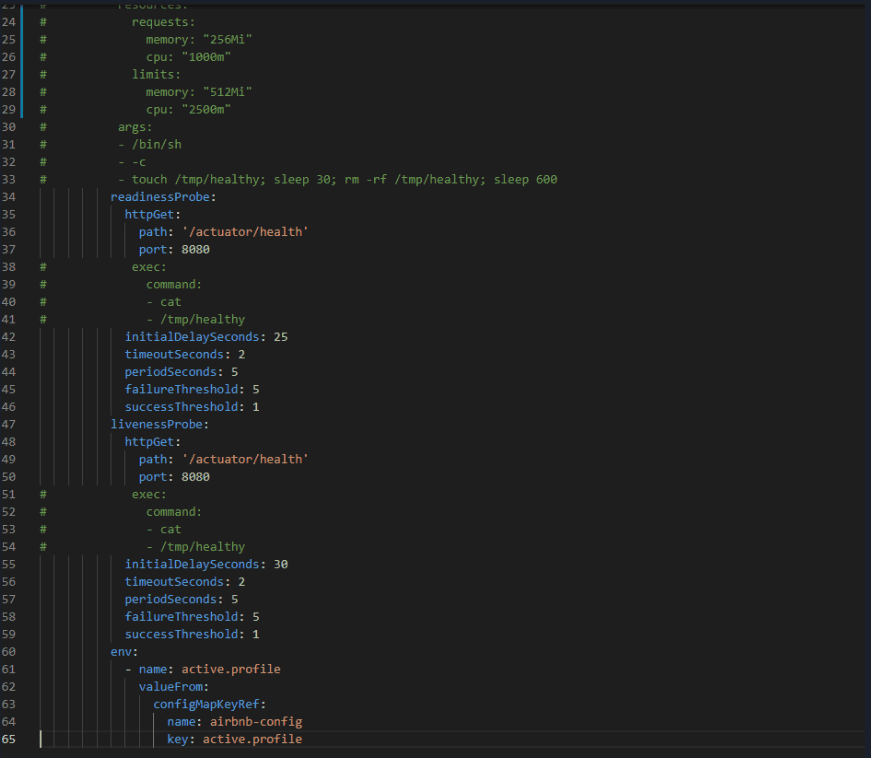Screen dimensions: 871x758
Task: Click valueFrom on line 62
Action: [x=171, y=686]
